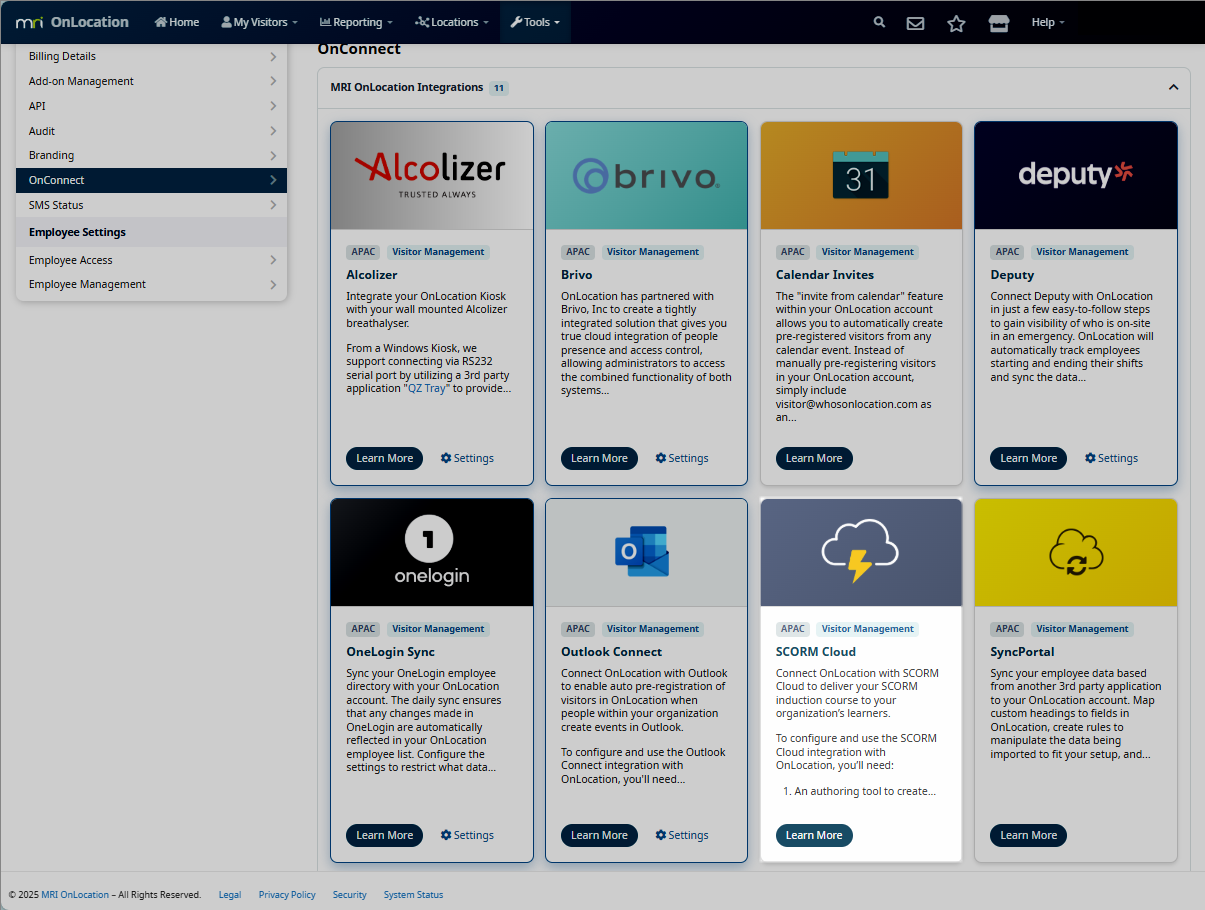Viewport: 1205px width, 910px height.
Task: Open the envelope messages icon
Action: click(915, 23)
